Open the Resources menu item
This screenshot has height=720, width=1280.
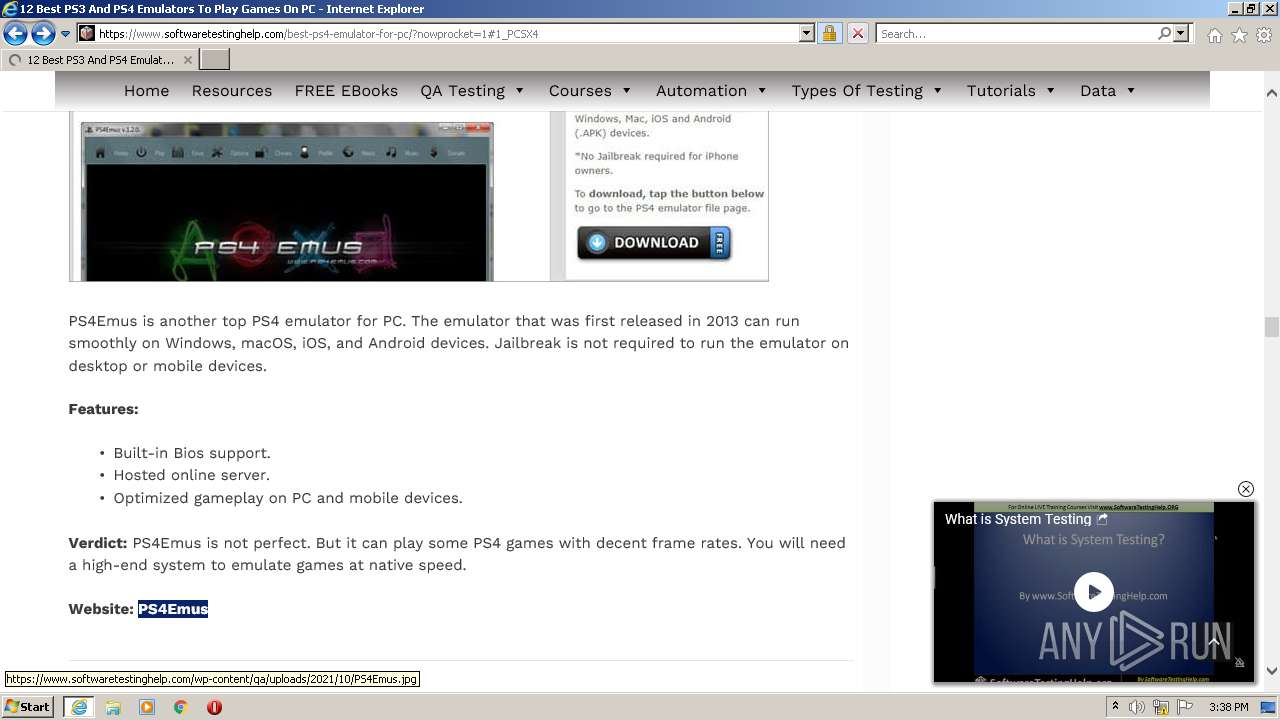[232, 90]
